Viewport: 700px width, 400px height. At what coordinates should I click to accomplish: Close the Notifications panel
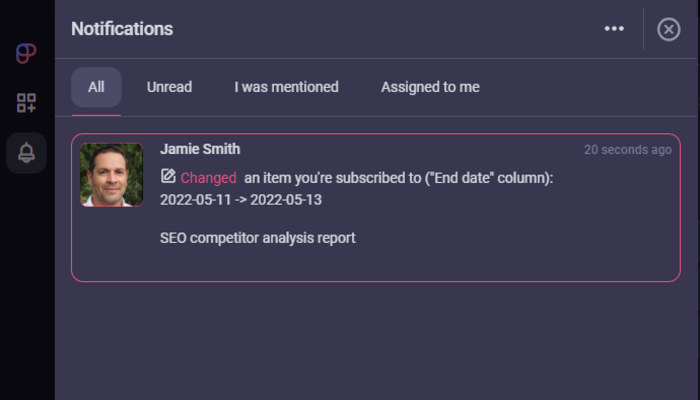click(669, 29)
